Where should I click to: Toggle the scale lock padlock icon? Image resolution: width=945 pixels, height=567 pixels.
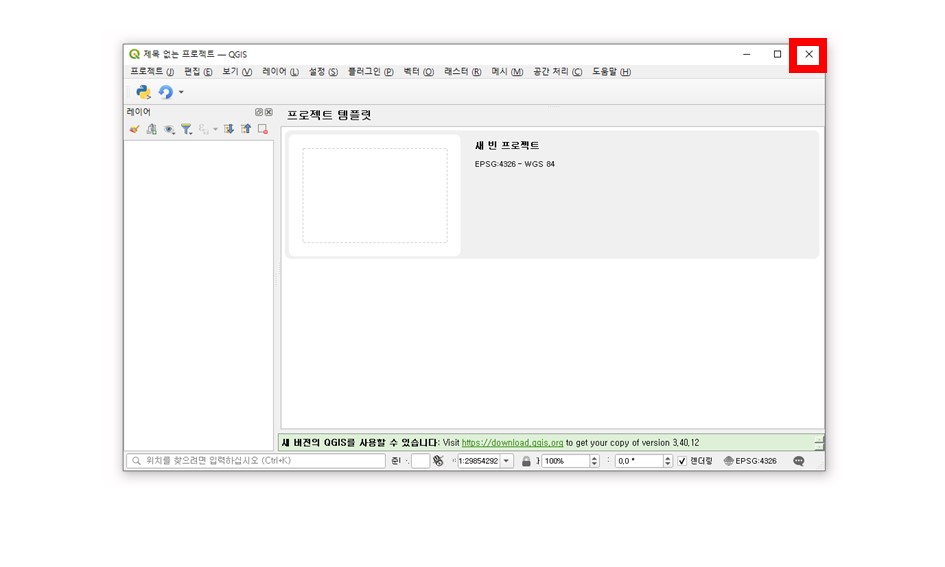coord(526,461)
